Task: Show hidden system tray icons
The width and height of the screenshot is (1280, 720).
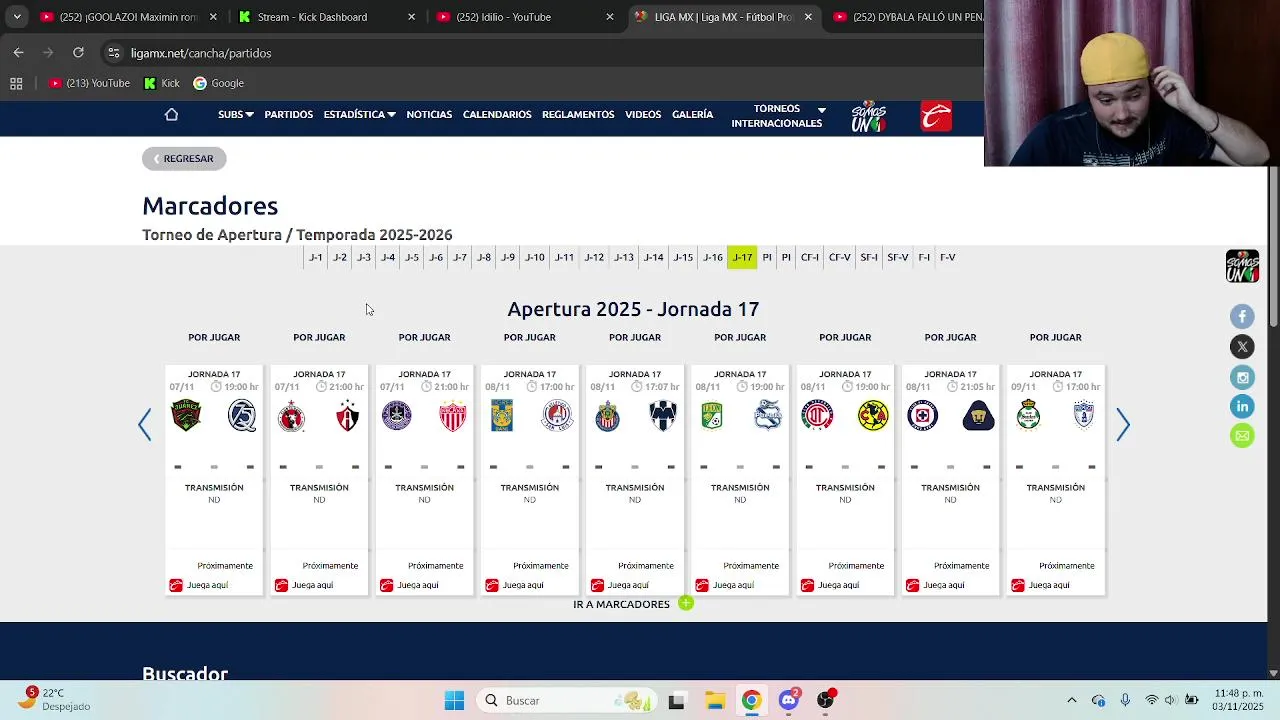Action: pyautogui.click(x=1071, y=700)
